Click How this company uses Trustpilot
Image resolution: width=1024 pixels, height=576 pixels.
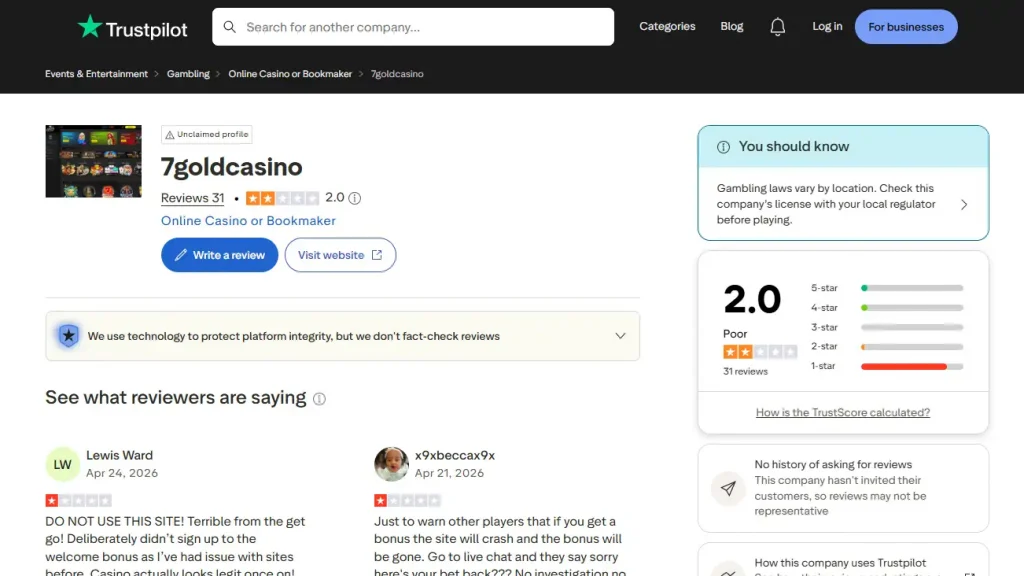tap(840, 563)
